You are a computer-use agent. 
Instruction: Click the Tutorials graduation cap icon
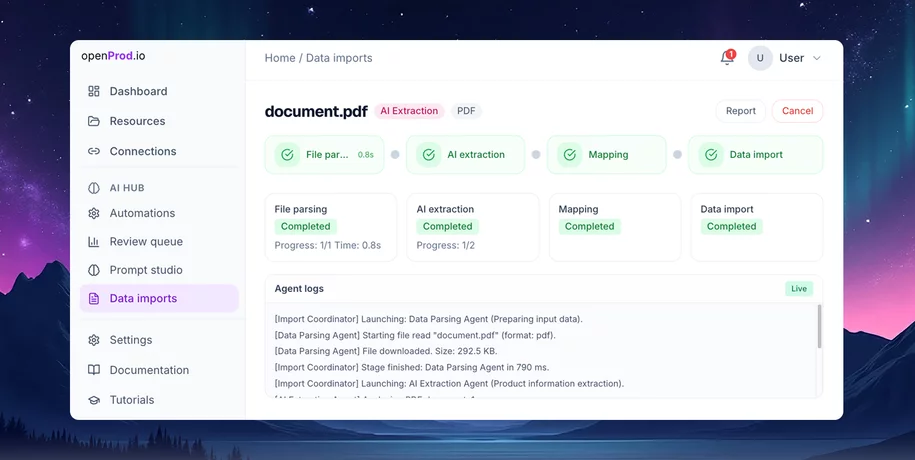[94, 400]
